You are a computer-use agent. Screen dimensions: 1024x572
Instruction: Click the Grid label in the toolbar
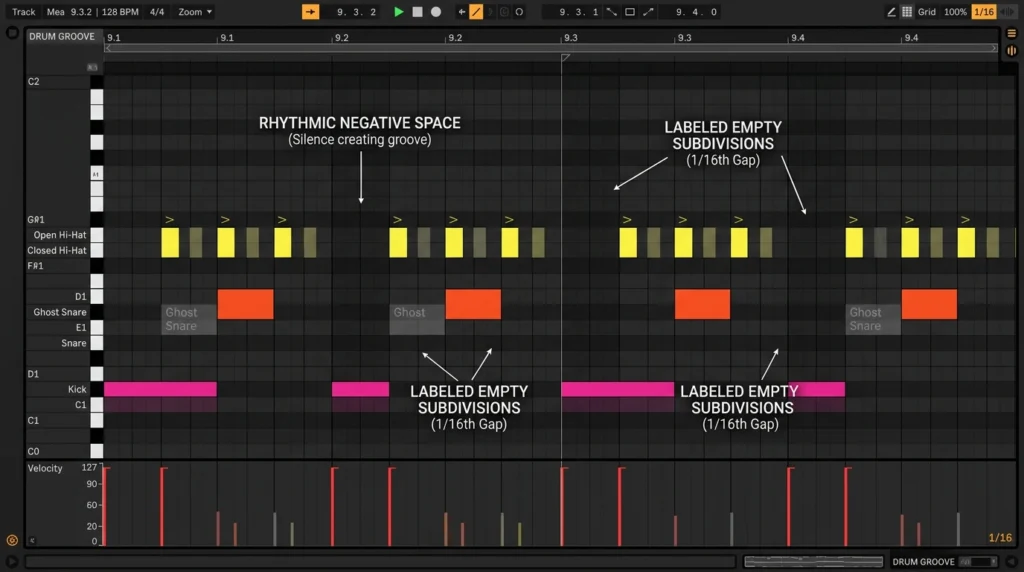[x=927, y=12]
